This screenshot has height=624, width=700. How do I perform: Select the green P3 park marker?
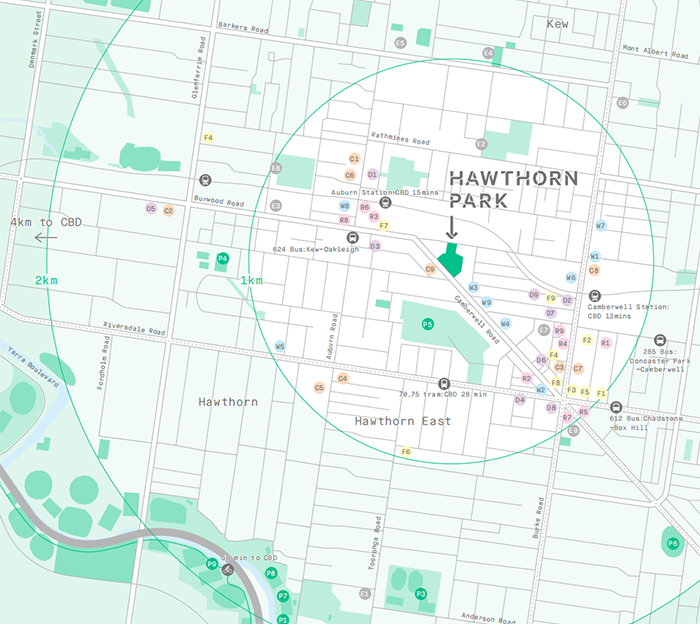click(421, 594)
